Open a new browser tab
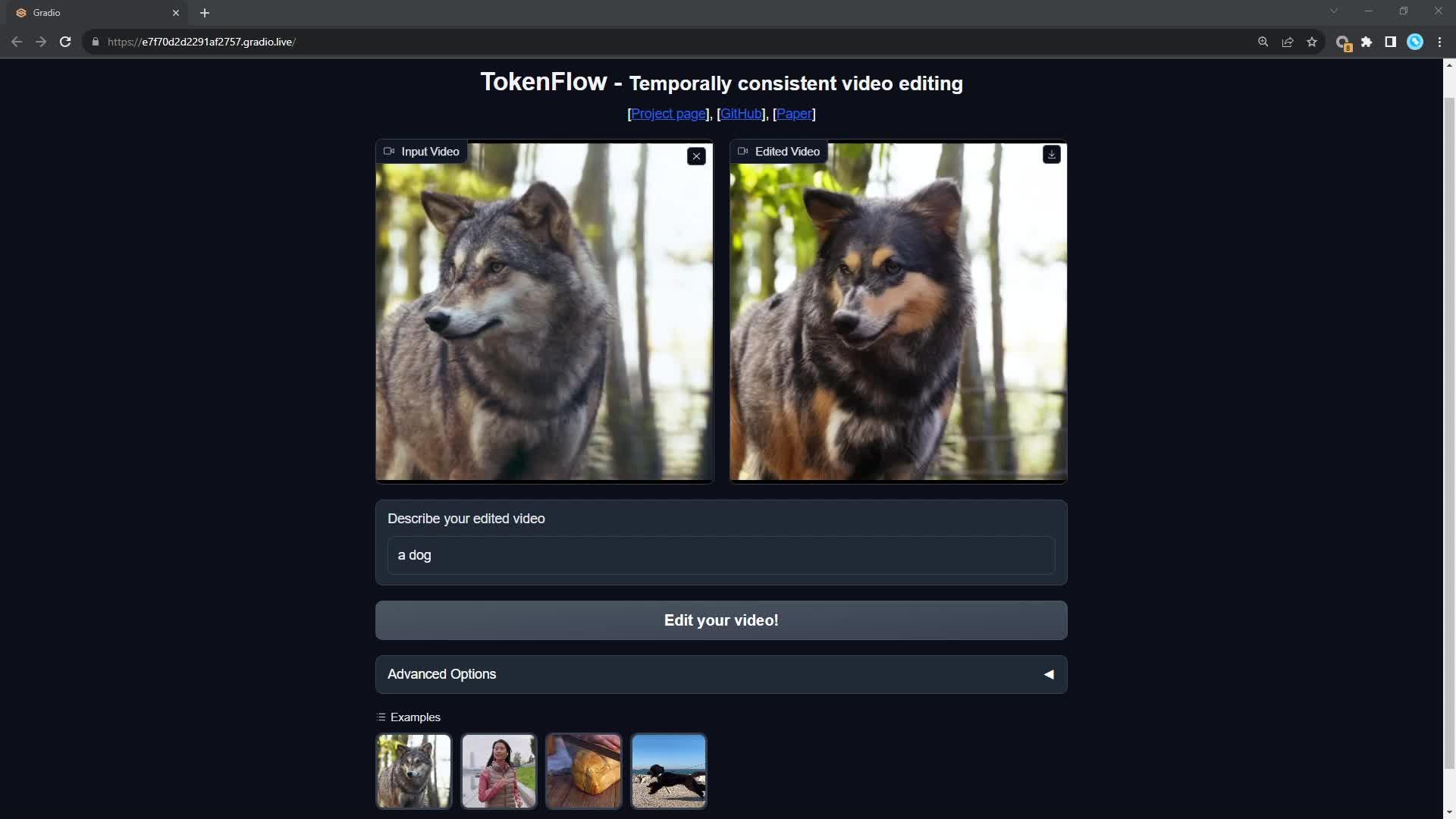Viewport: 1456px width, 819px height. [205, 13]
